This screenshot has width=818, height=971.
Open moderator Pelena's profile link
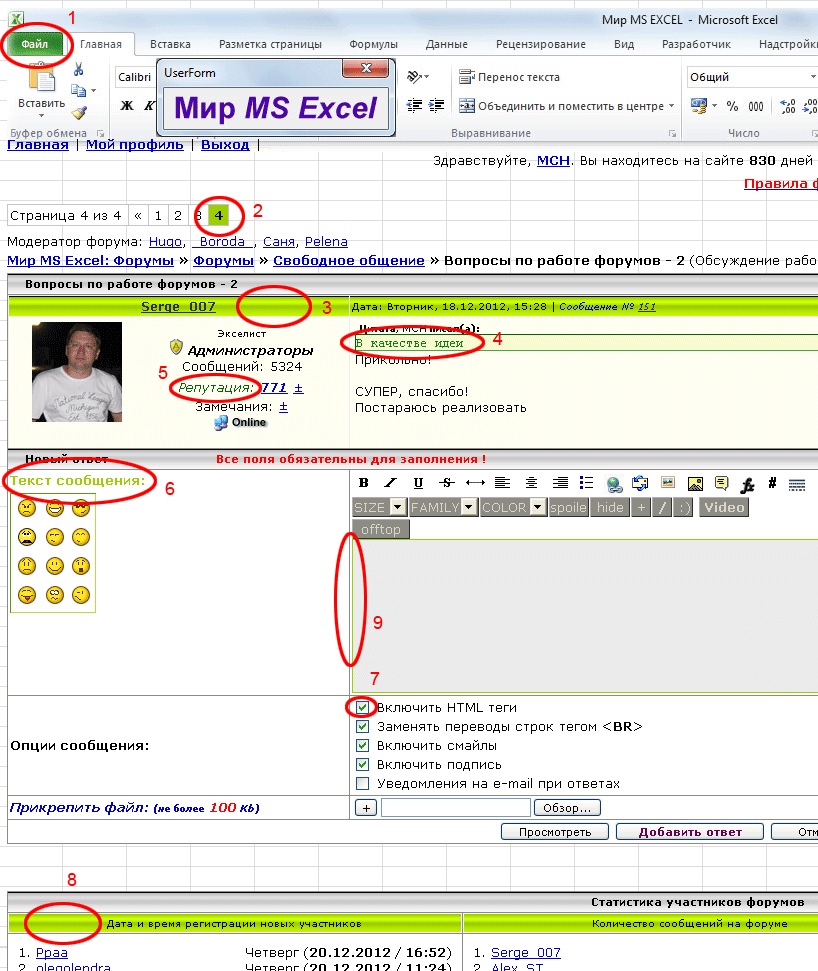(326, 242)
